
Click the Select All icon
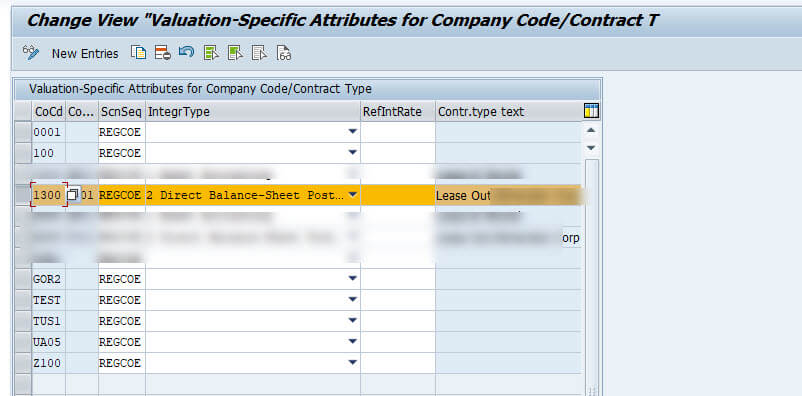(211, 53)
